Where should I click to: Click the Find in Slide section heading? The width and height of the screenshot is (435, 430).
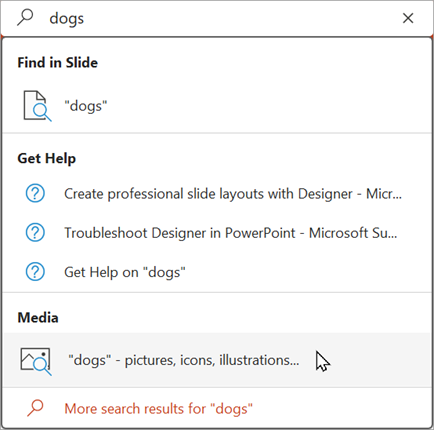[58, 63]
